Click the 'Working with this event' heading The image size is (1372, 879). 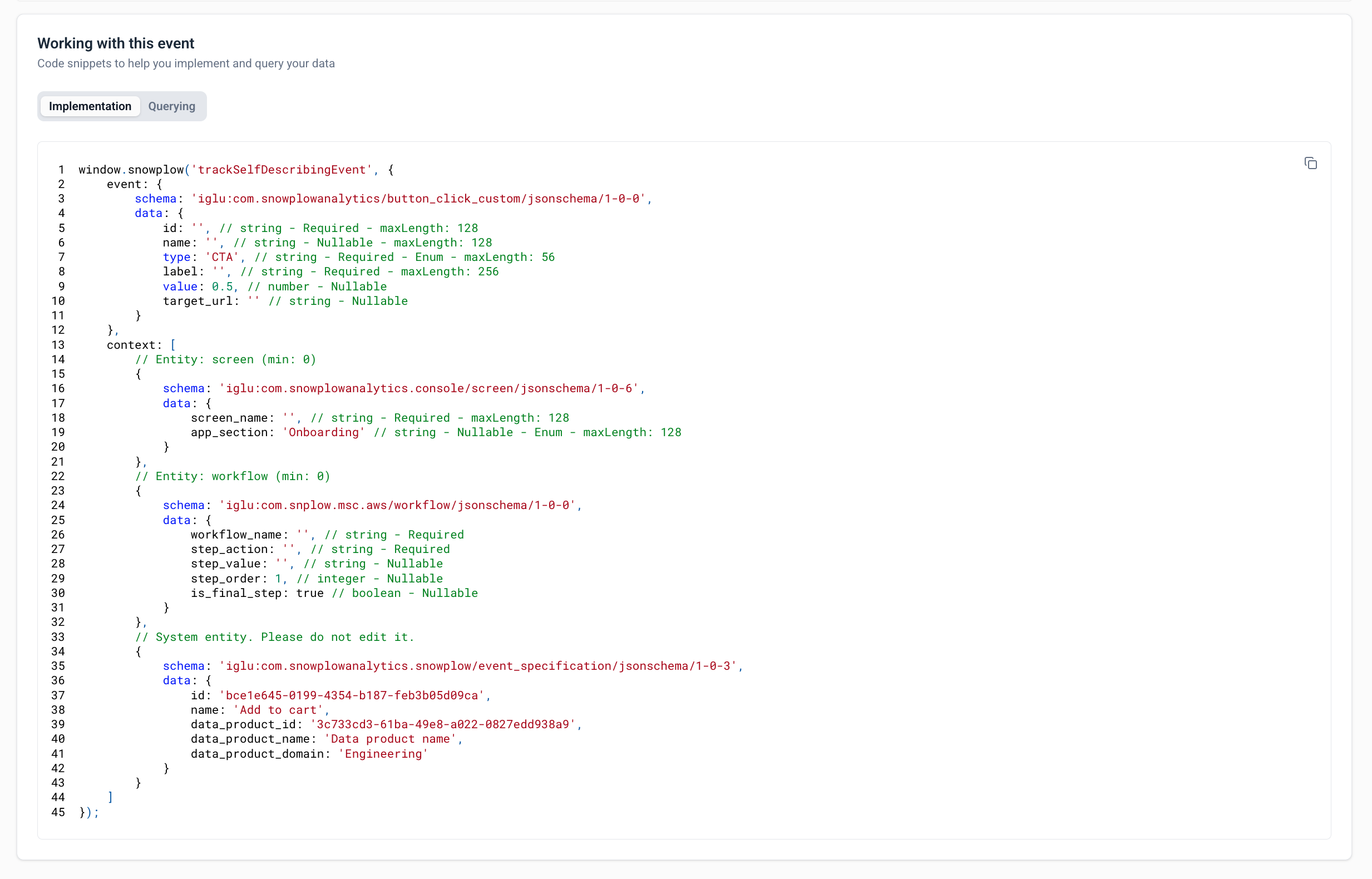115,43
